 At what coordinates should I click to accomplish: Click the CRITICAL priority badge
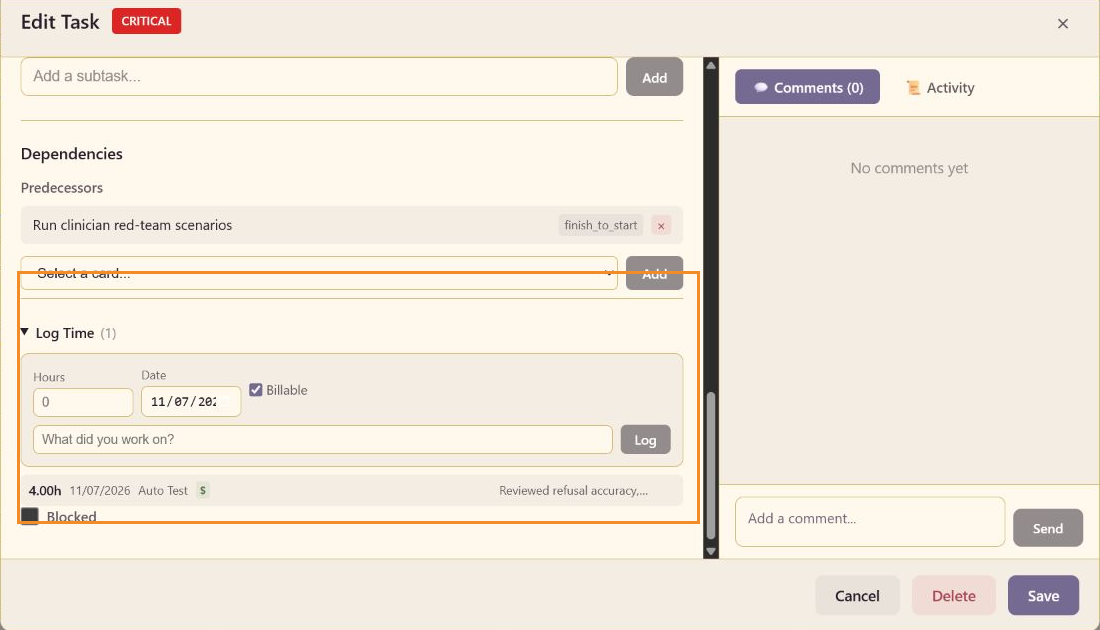pyautogui.click(x=147, y=21)
